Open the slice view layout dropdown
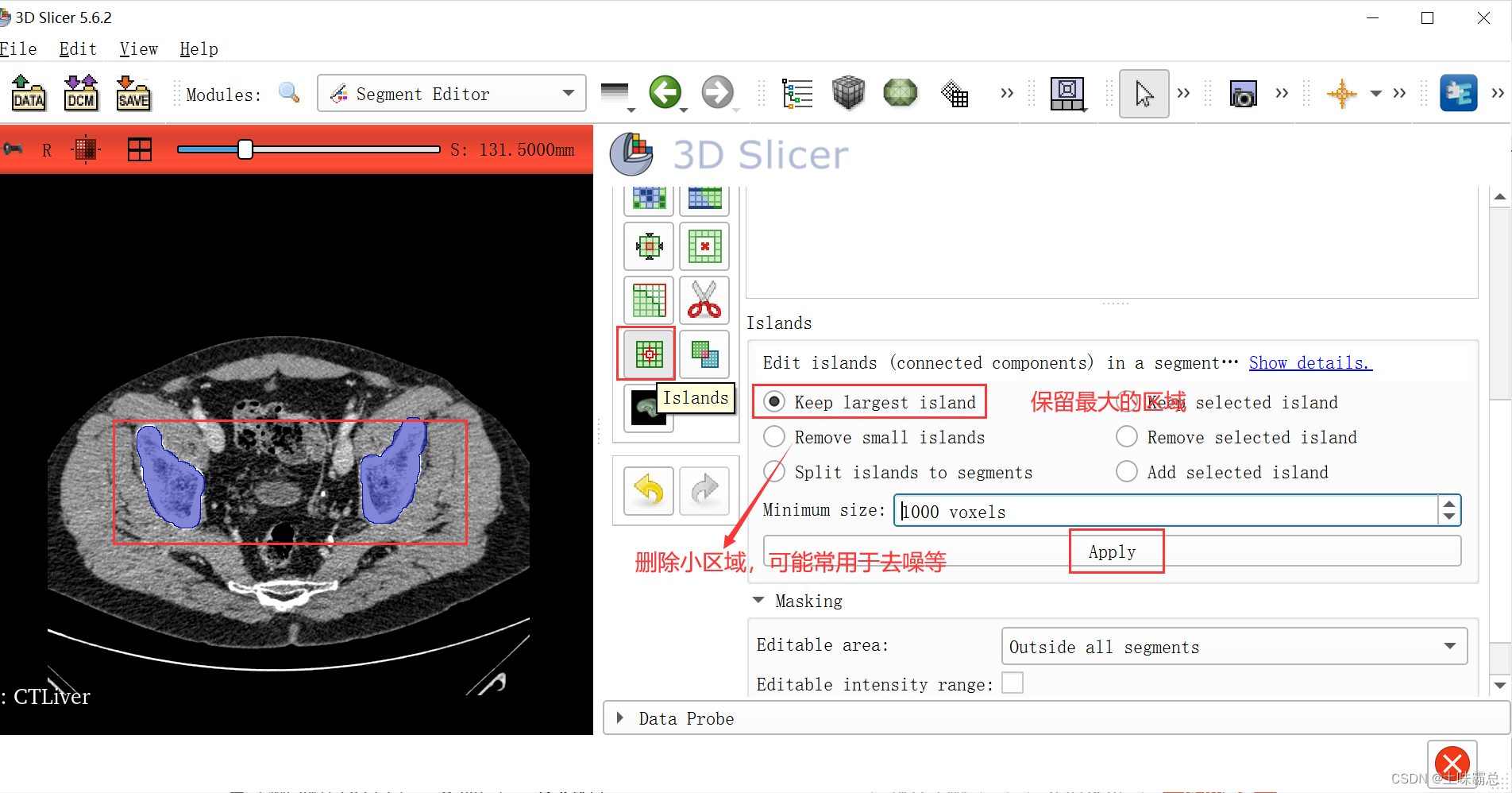Image resolution: width=1512 pixels, height=793 pixels. pos(1068,95)
